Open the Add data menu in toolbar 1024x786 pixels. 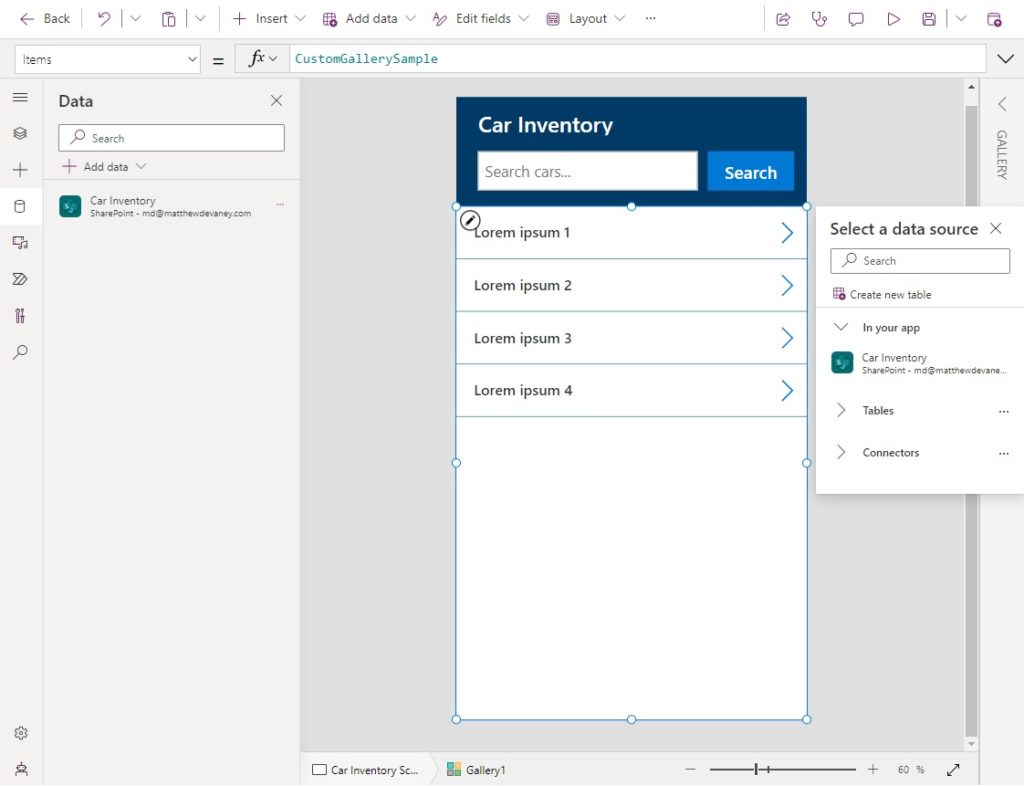click(x=369, y=19)
